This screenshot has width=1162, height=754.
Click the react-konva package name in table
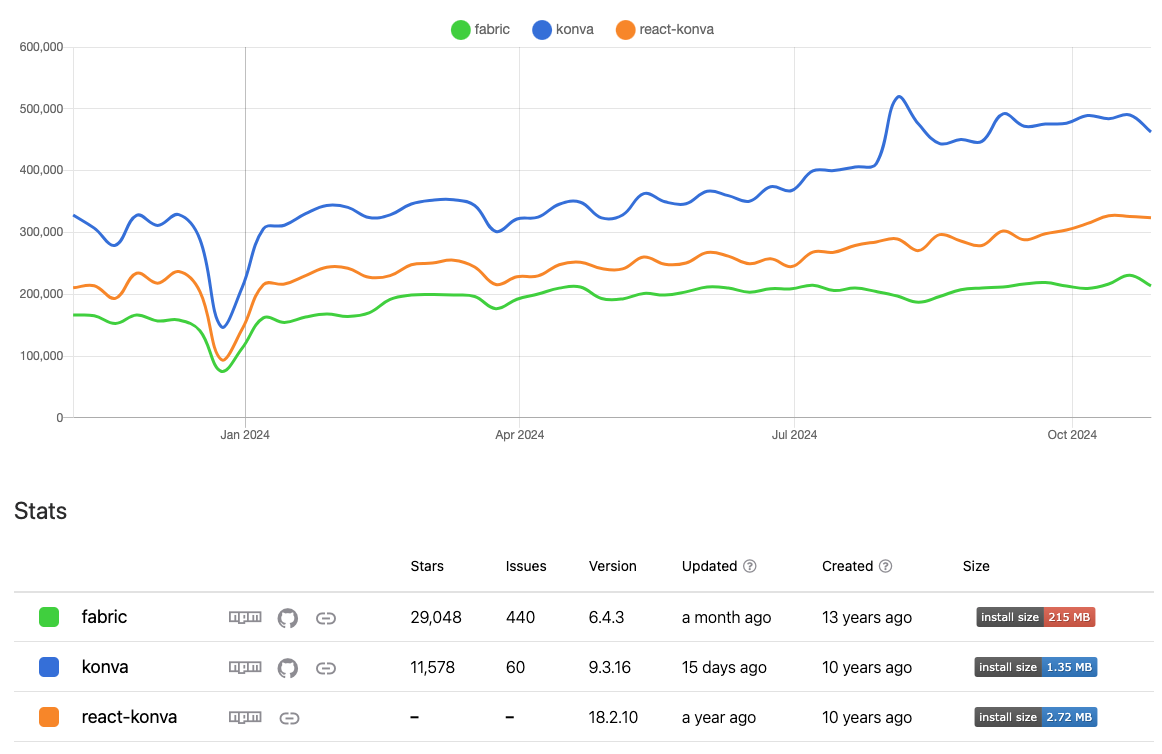[x=129, y=717]
